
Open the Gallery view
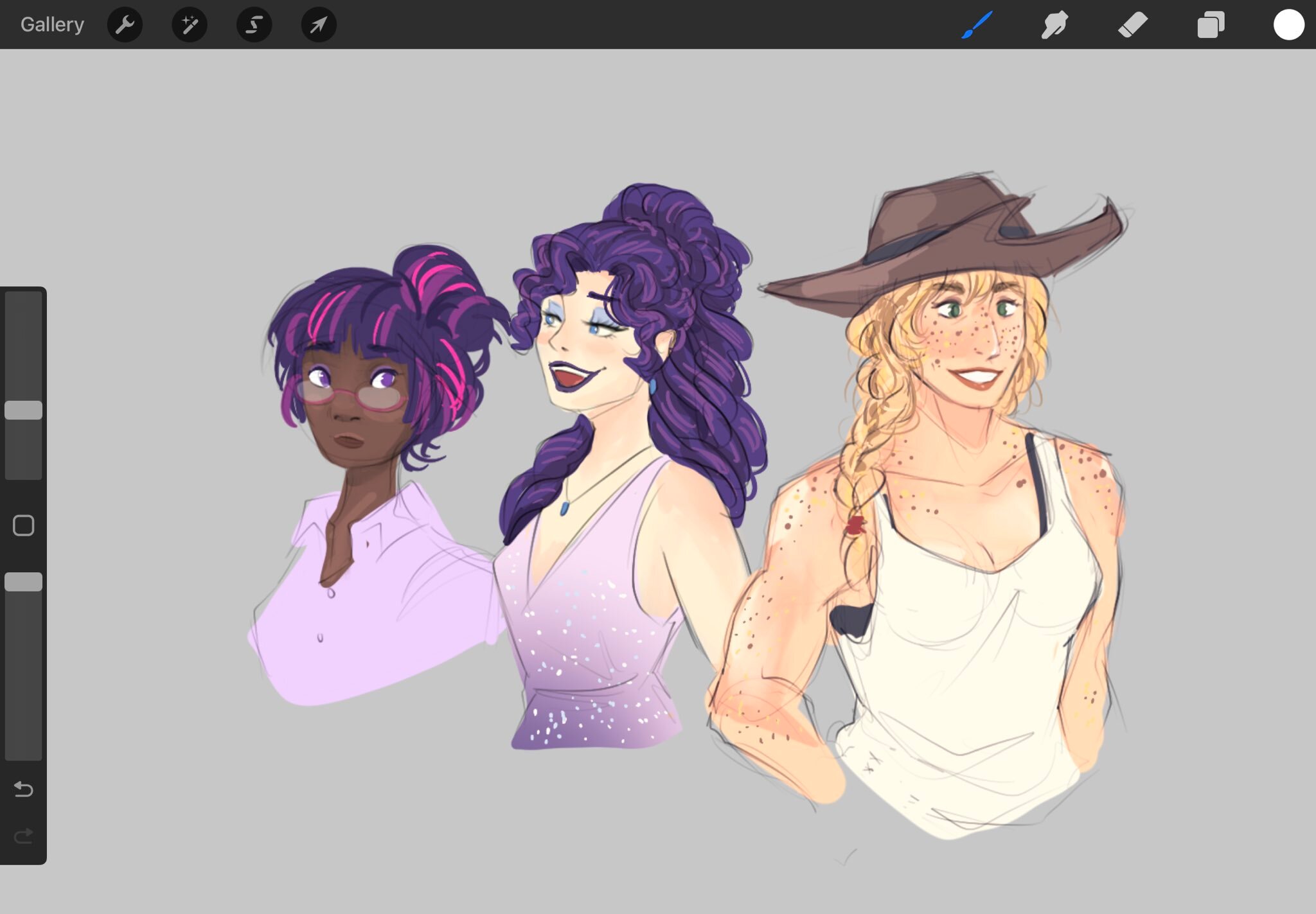click(x=52, y=24)
